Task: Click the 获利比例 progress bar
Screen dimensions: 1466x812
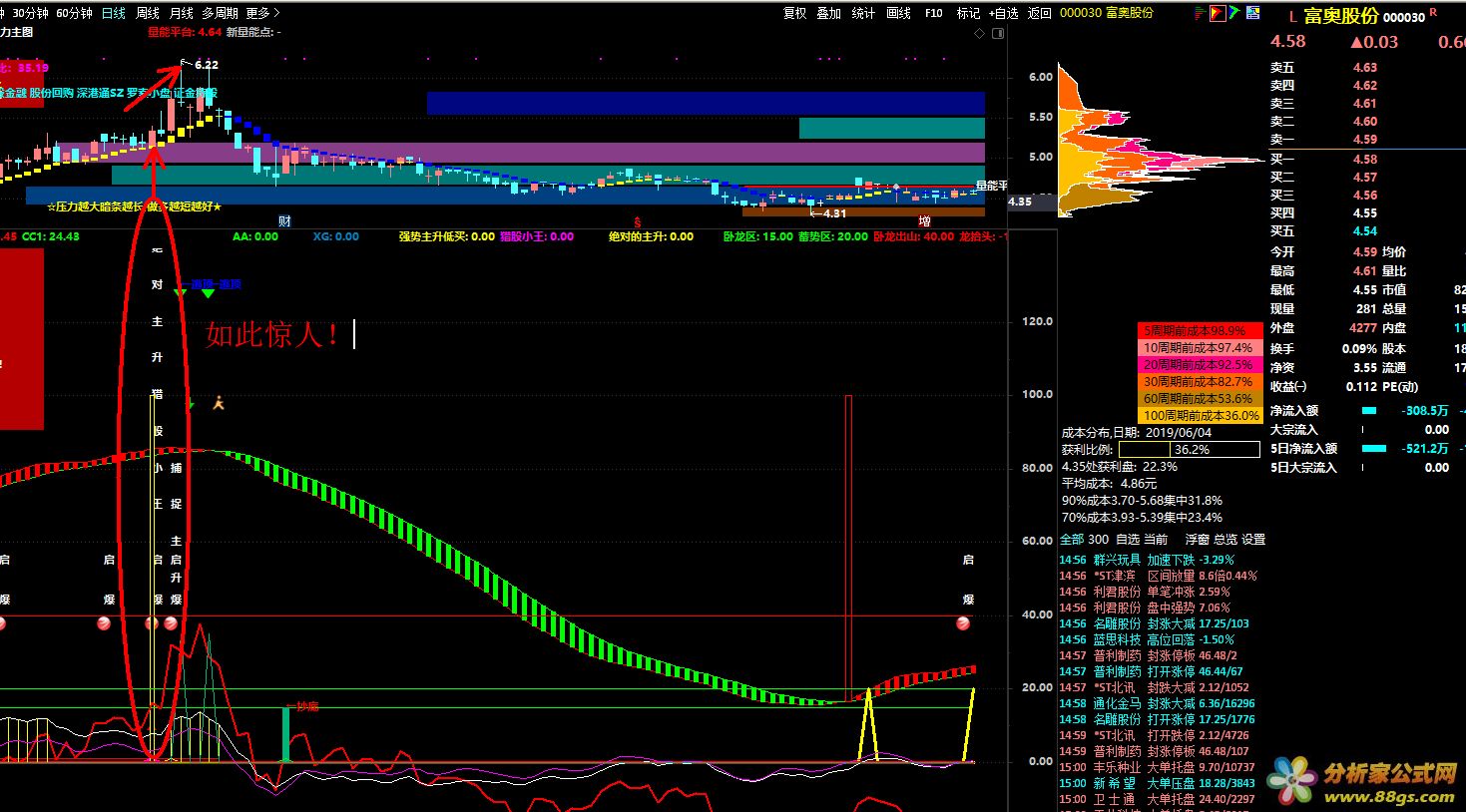Action: tap(1190, 450)
